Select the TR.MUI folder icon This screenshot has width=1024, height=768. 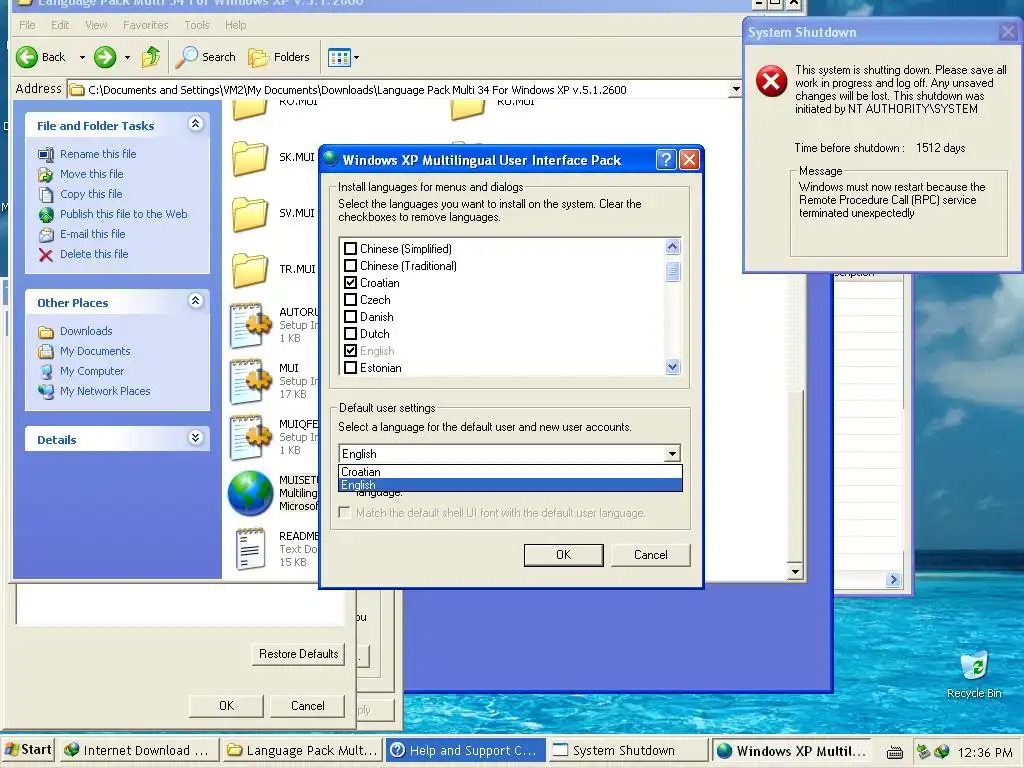click(x=249, y=270)
